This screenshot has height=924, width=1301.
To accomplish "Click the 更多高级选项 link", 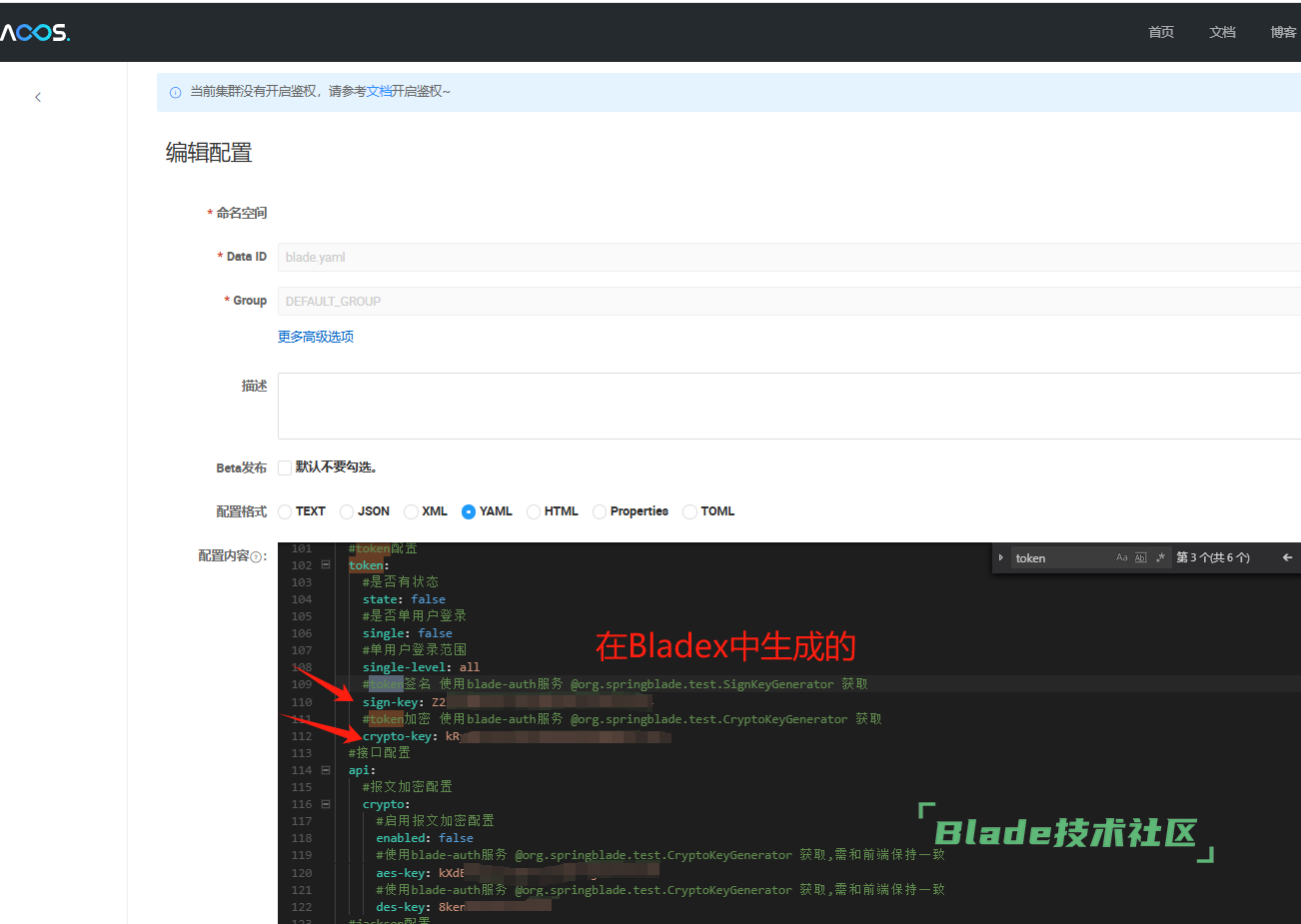I will pos(316,337).
